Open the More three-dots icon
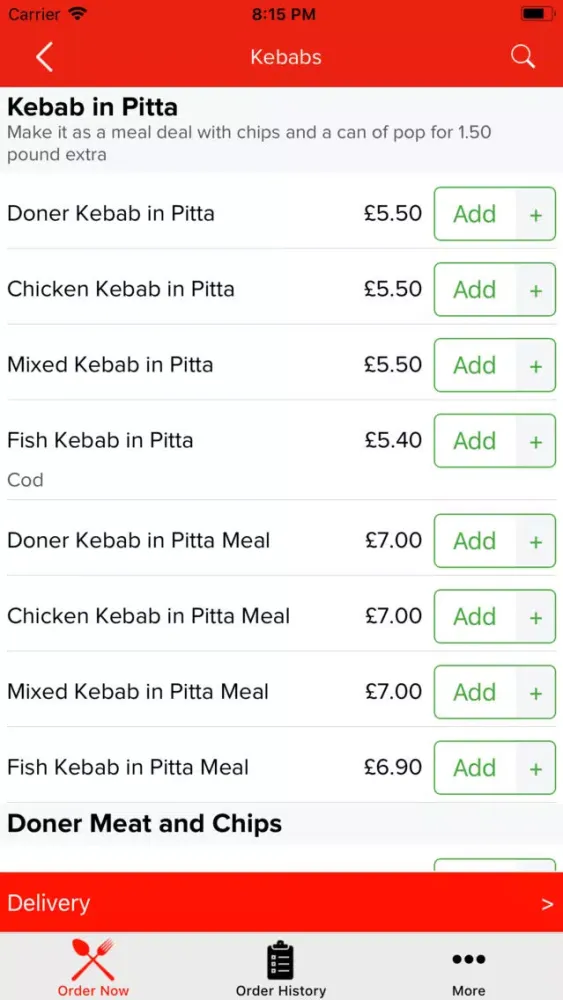 click(469, 959)
